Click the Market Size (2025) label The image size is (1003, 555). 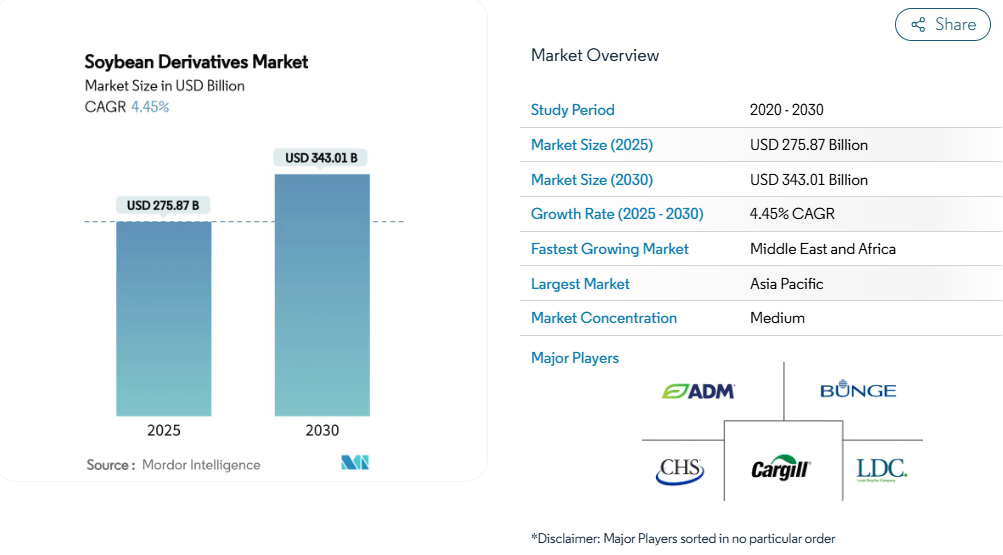click(x=591, y=145)
